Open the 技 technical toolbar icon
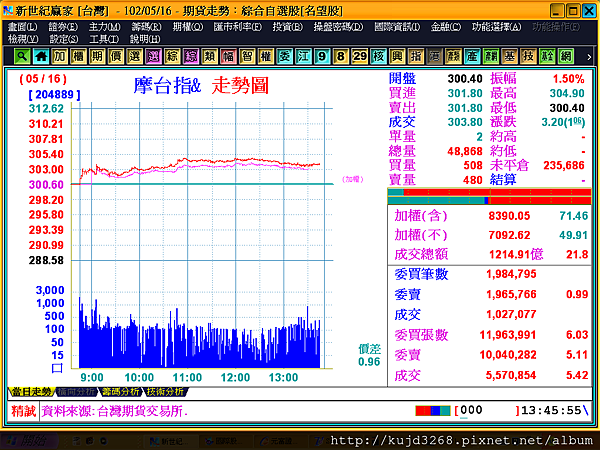600x450 pixels. click(528, 57)
